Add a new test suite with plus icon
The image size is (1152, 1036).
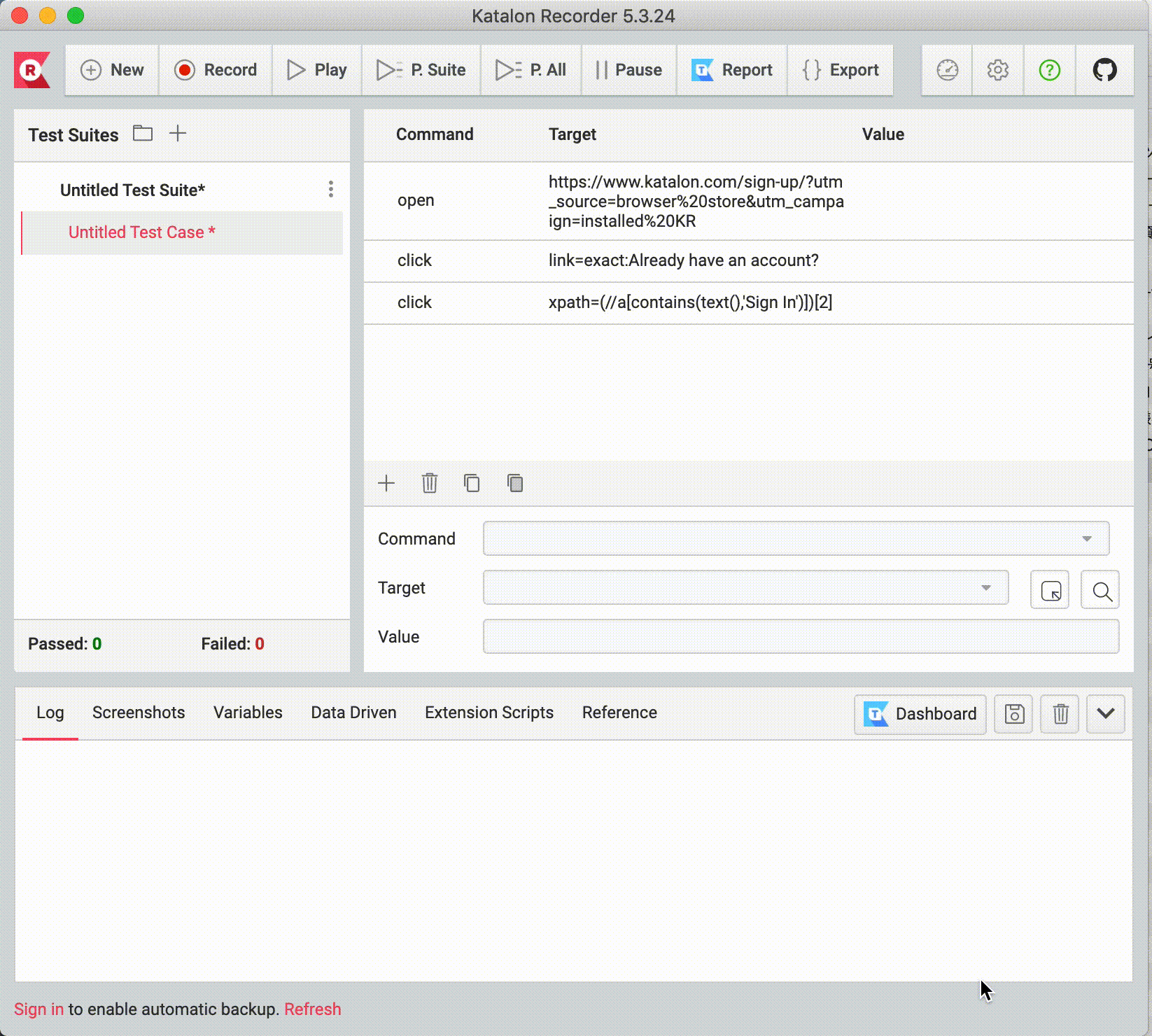click(178, 133)
